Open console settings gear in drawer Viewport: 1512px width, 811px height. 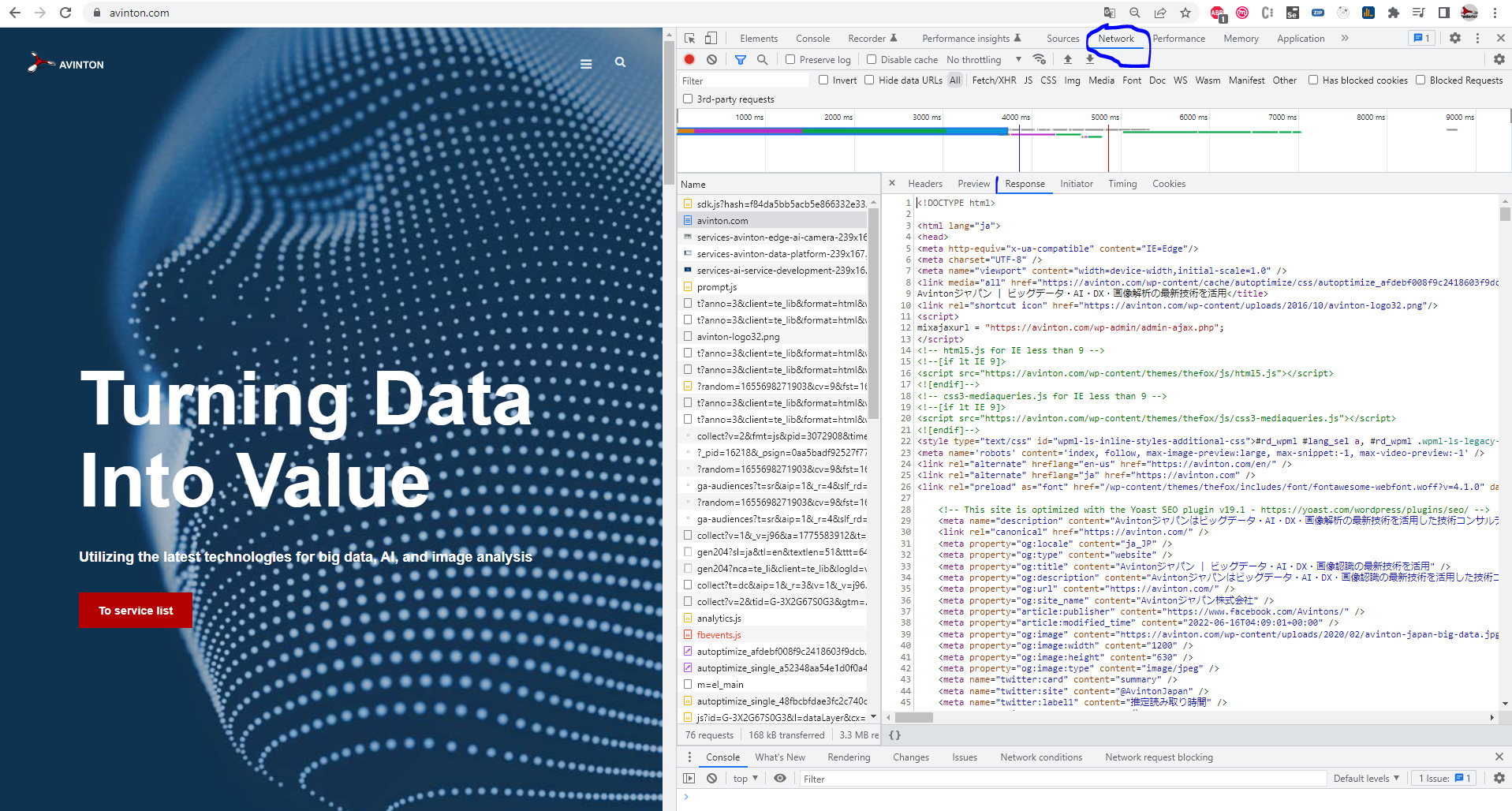point(1499,778)
